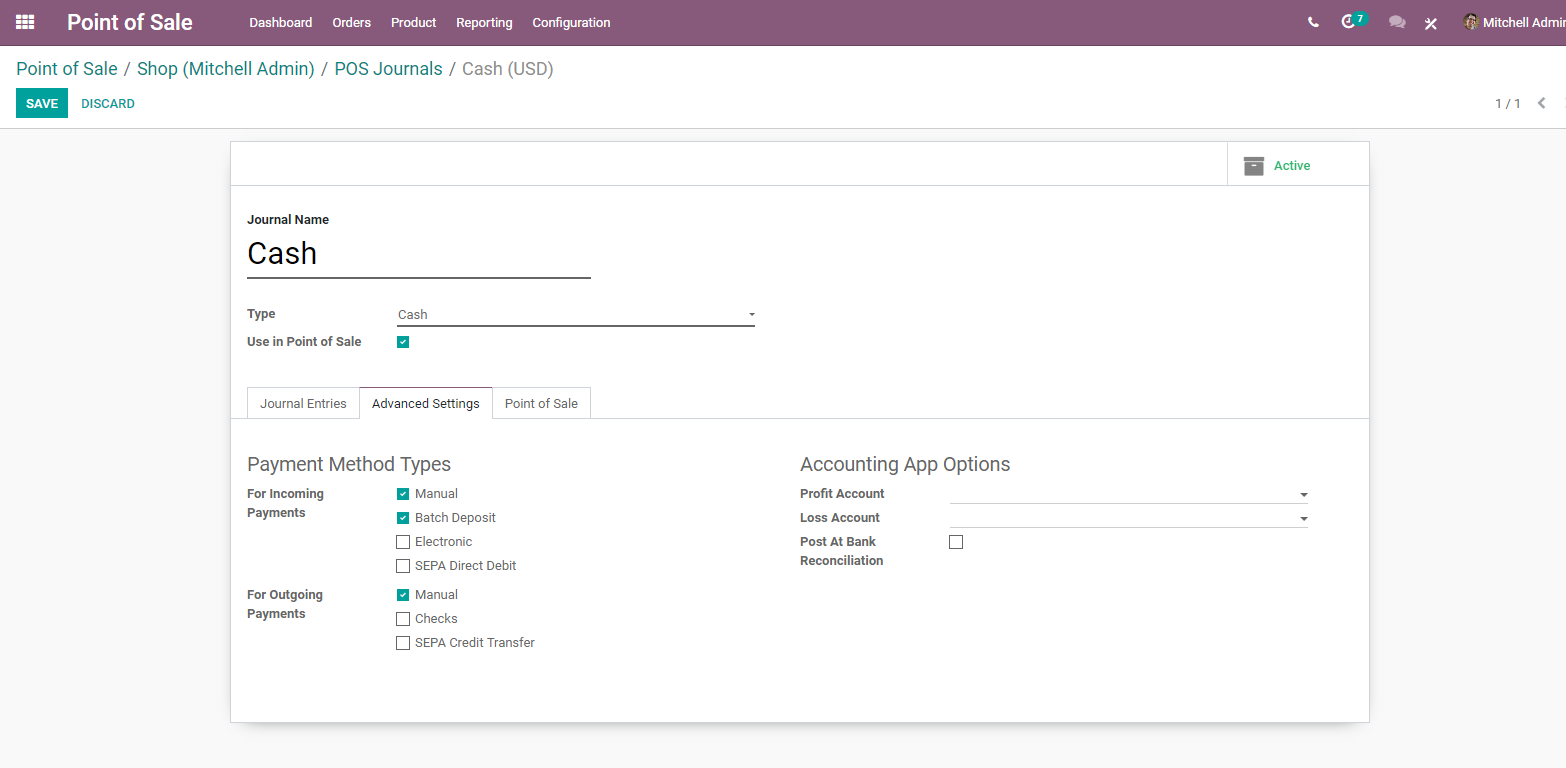1566x768 pixels.
Task: Follow the POS Journals breadcrumb link
Action: 388,69
